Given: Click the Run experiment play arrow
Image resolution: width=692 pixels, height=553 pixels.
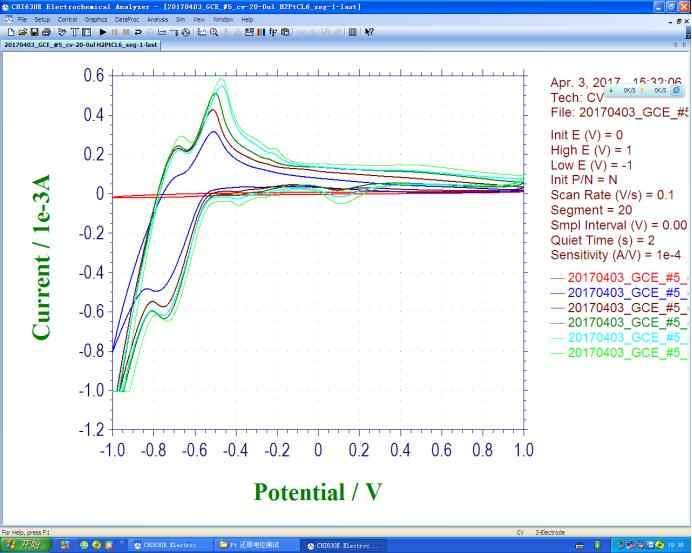Looking at the screenshot, I should [x=103, y=32].
